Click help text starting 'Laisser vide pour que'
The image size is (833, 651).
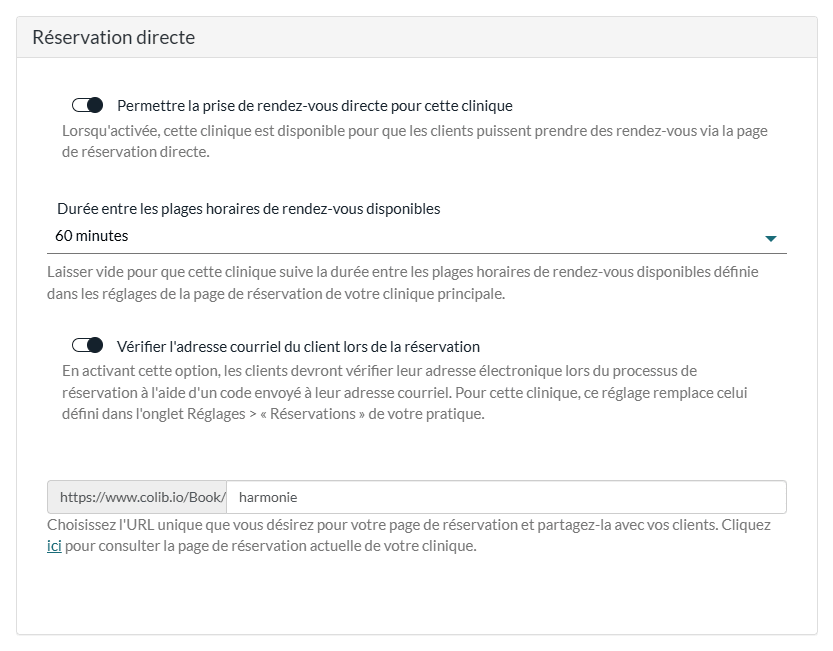coord(403,283)
